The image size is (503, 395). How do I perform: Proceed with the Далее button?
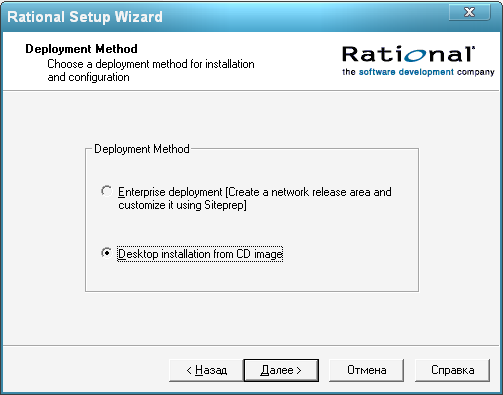pyautogui.click(x=281, y=370)
